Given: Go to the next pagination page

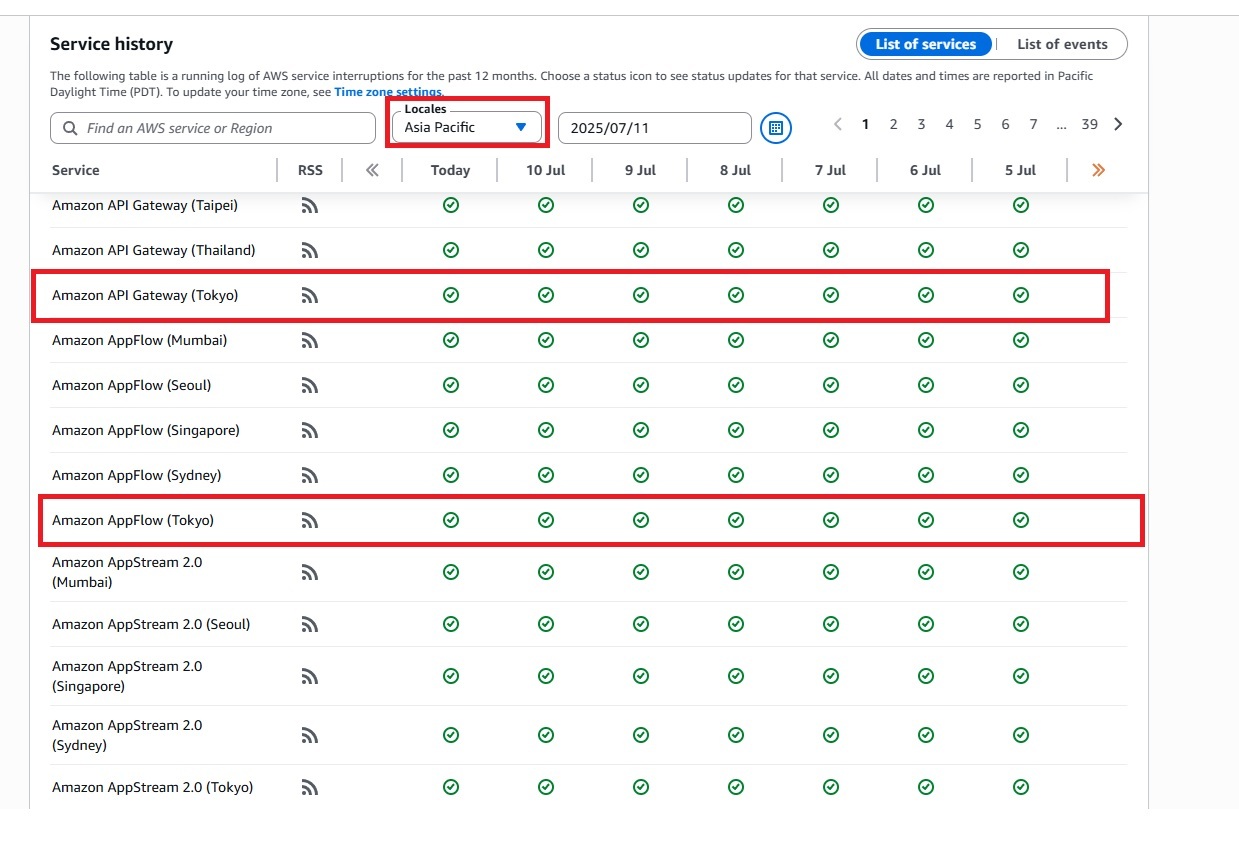Looking at the screenshot, I should tap(1118, 125).
